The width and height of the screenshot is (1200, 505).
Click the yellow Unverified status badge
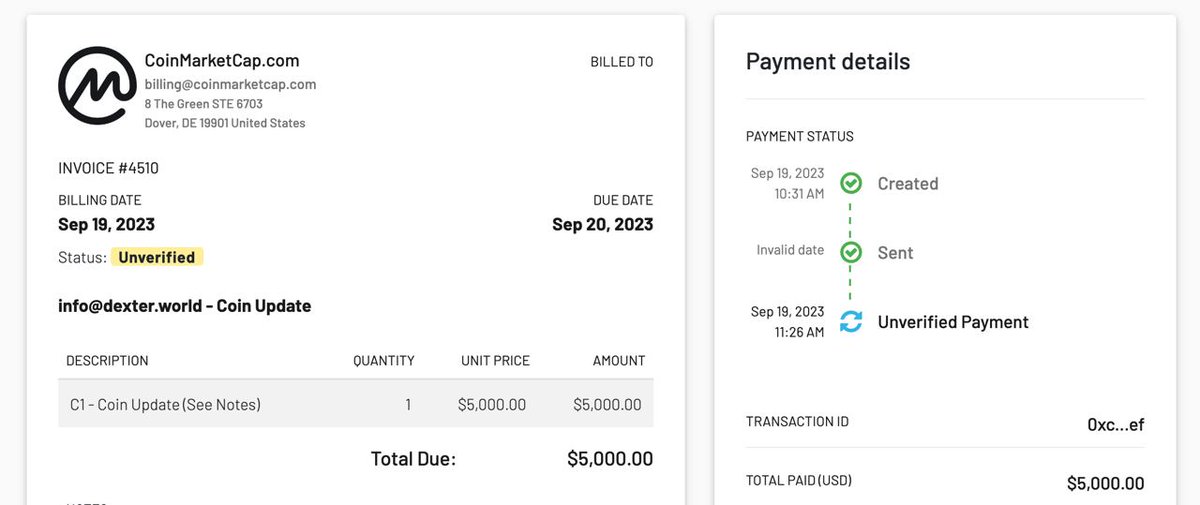pyautogui.click(x=157, y=257)
